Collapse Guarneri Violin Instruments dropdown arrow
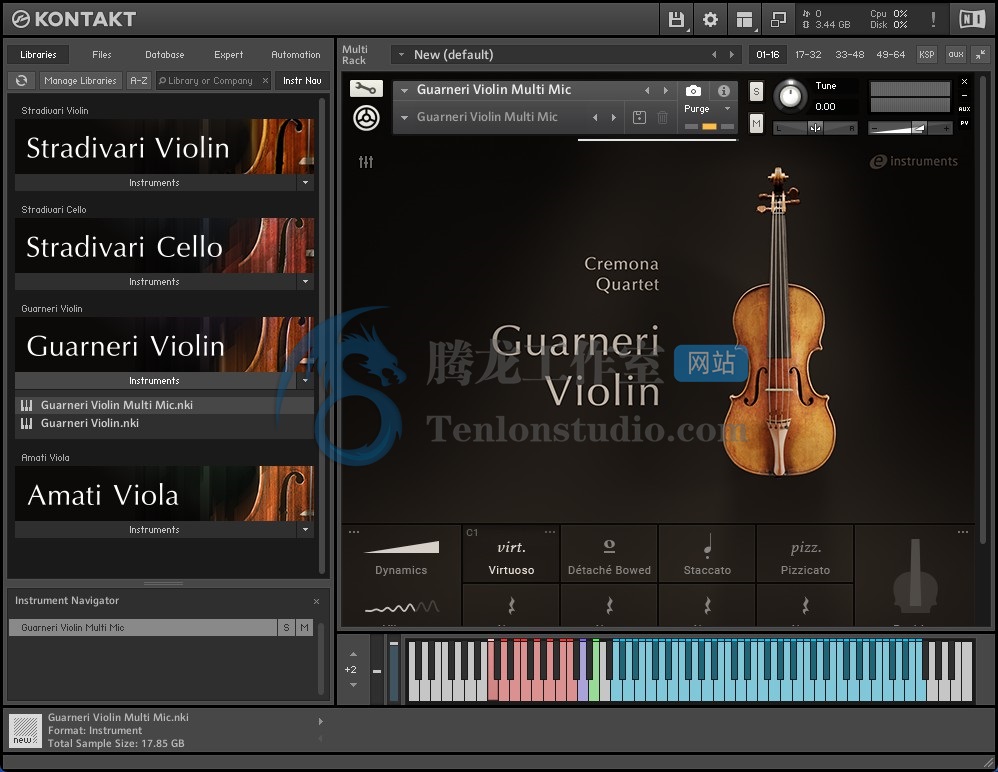The height and width of the screenshot is (772, 998). (x=306, y=381)
